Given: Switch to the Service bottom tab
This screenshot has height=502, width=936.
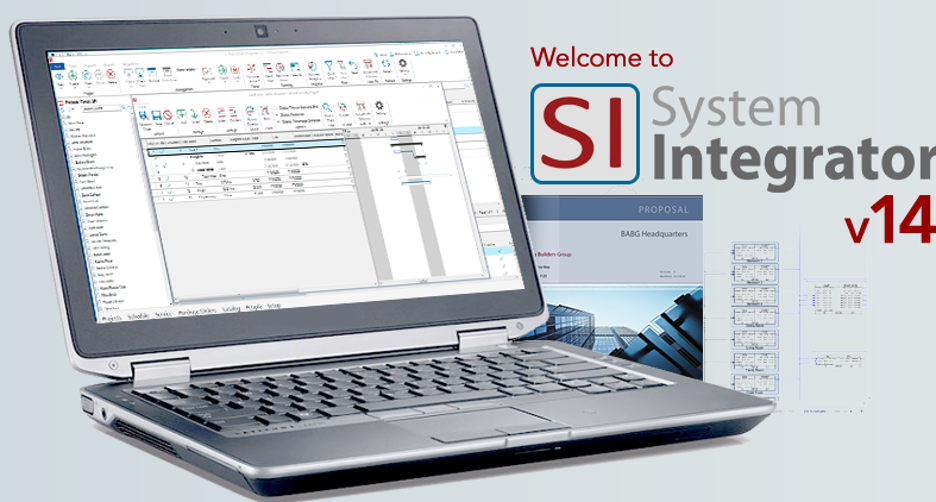Looking at the screenshot, I should [x=164, y=314].
